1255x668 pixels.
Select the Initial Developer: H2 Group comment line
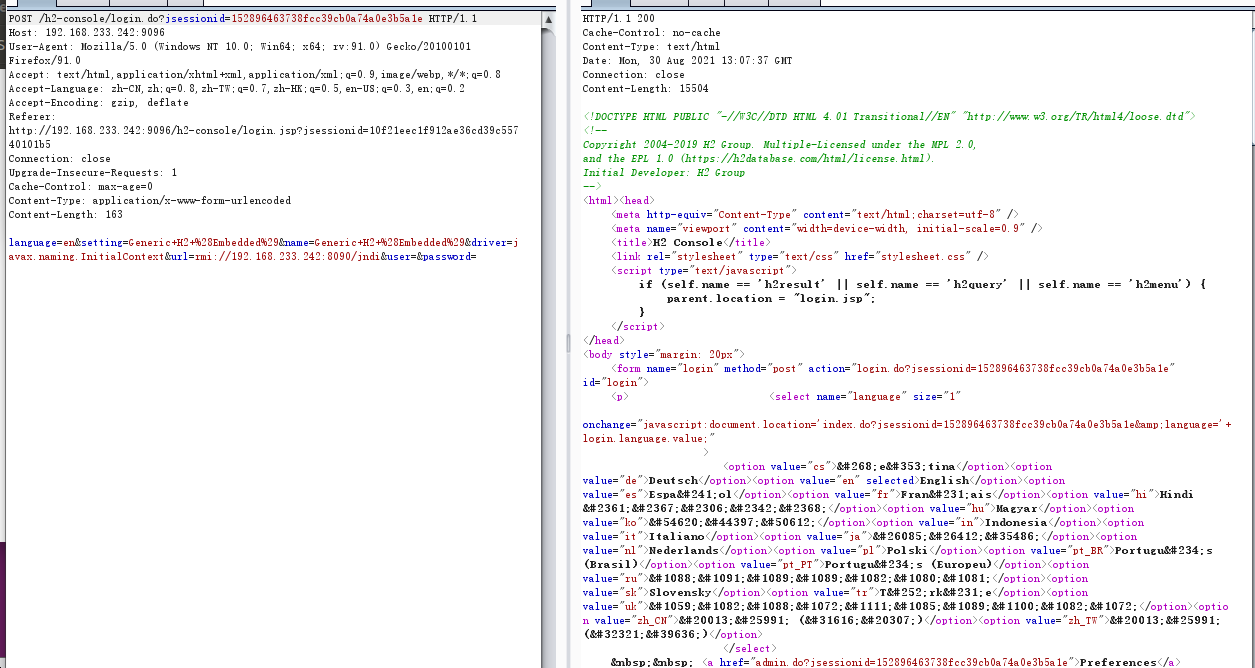click(x=664, y=173)
